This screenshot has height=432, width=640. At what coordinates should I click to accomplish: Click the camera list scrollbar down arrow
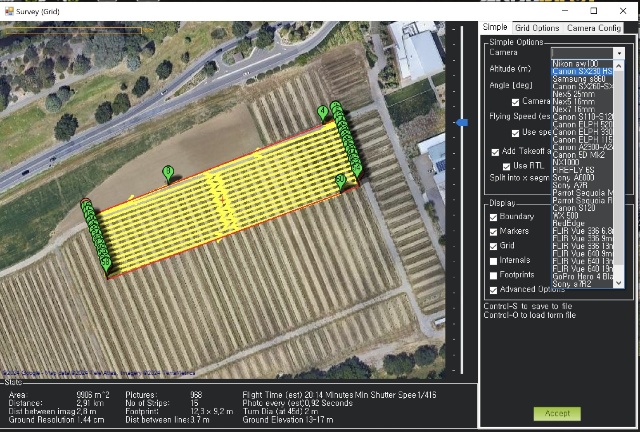point(619,283)
